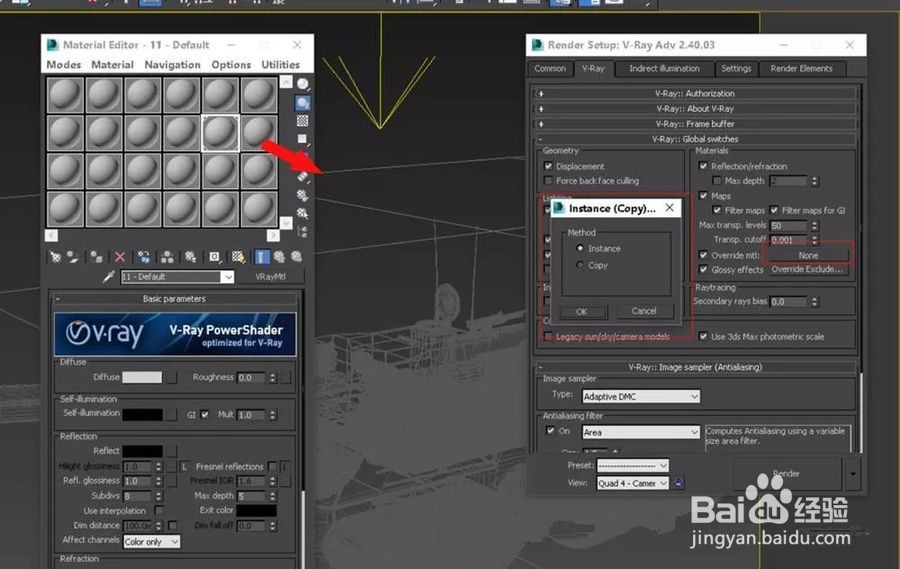Toggle Displacement checkbox in Geometry group
Viewport: 900px width, 569px height.
click(x=548, y=167)
